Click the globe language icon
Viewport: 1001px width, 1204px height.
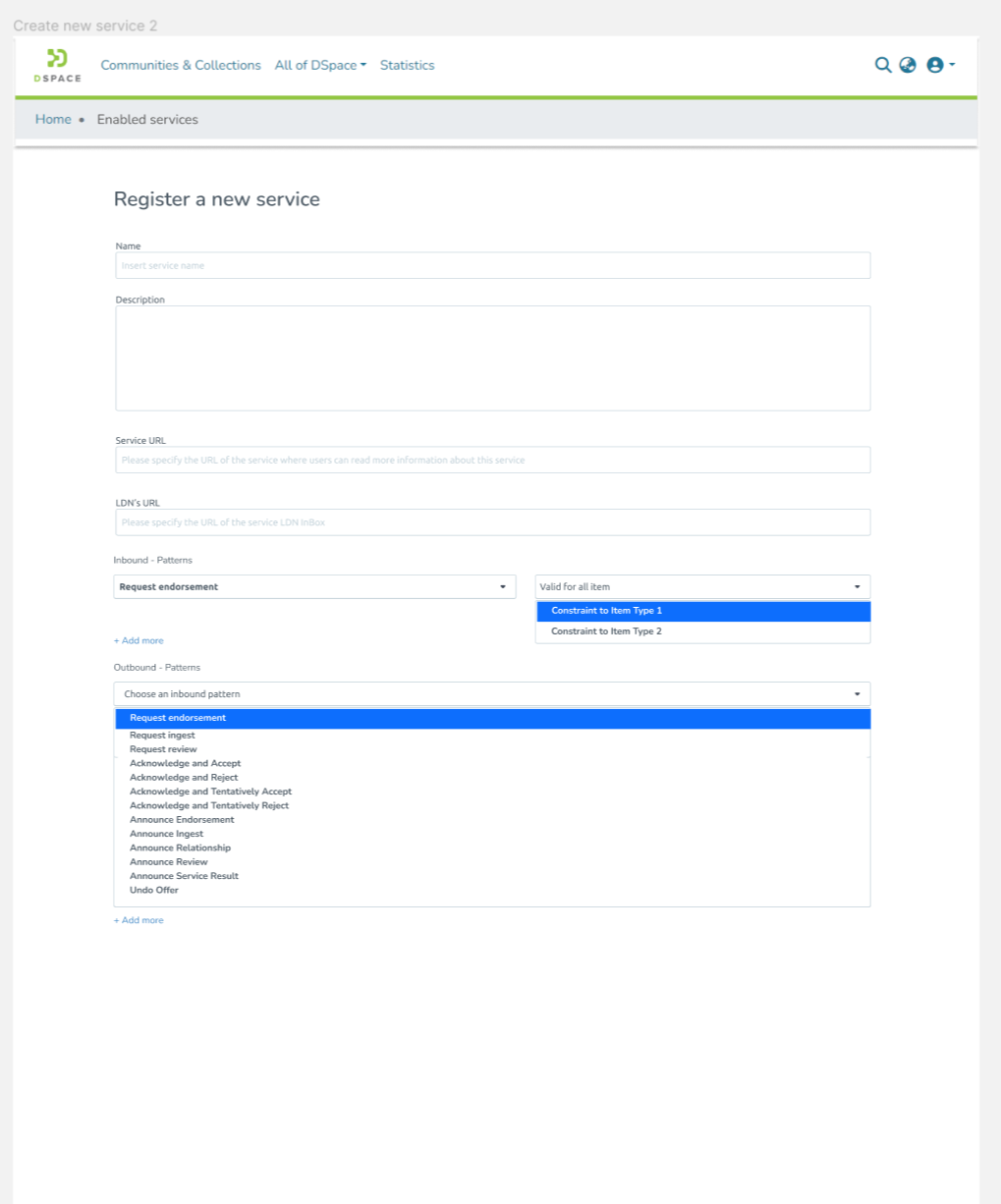(x=908, y=65)
